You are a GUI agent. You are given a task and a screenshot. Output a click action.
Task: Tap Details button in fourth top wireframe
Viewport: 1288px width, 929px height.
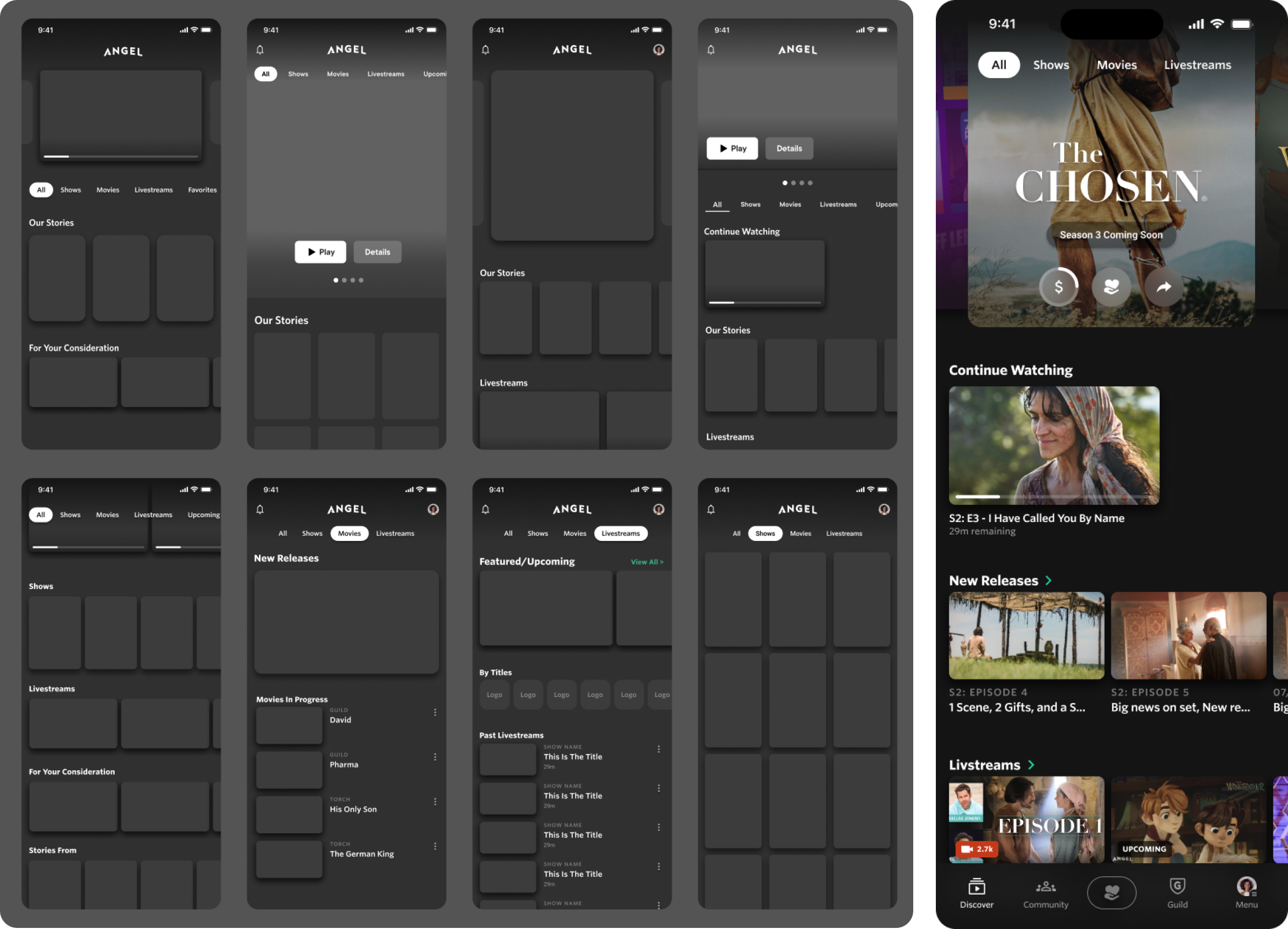[x=789, y=148]
